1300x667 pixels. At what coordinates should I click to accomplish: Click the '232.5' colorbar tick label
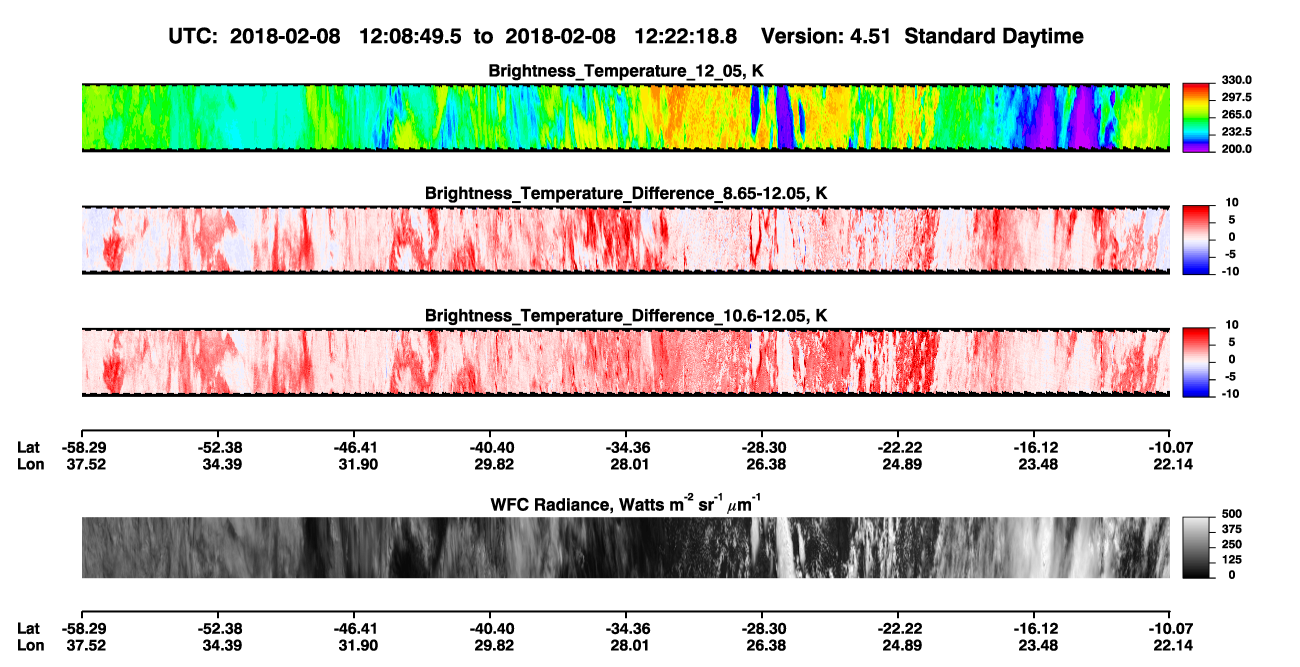(x=1236, y=132)
